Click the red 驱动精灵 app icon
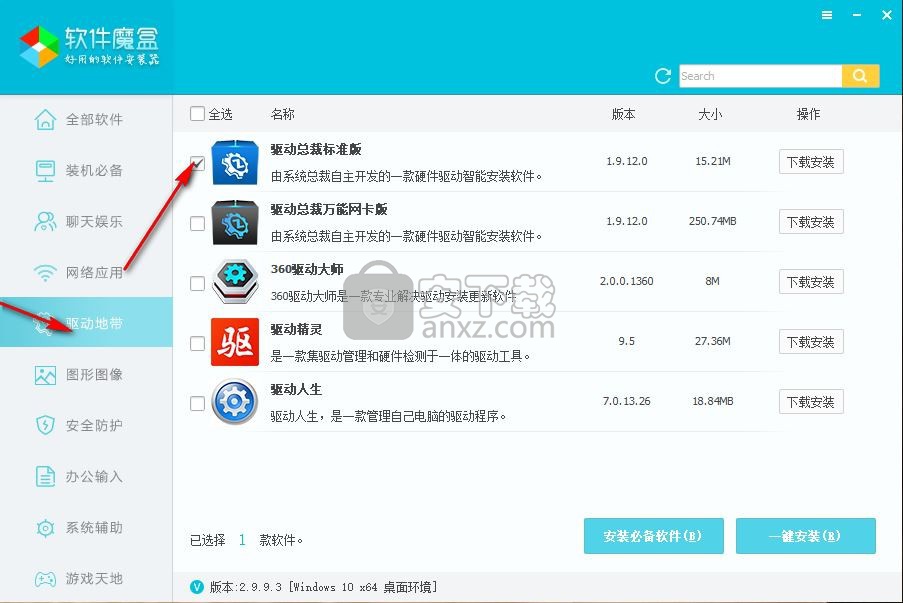 (x=235, y=342)
